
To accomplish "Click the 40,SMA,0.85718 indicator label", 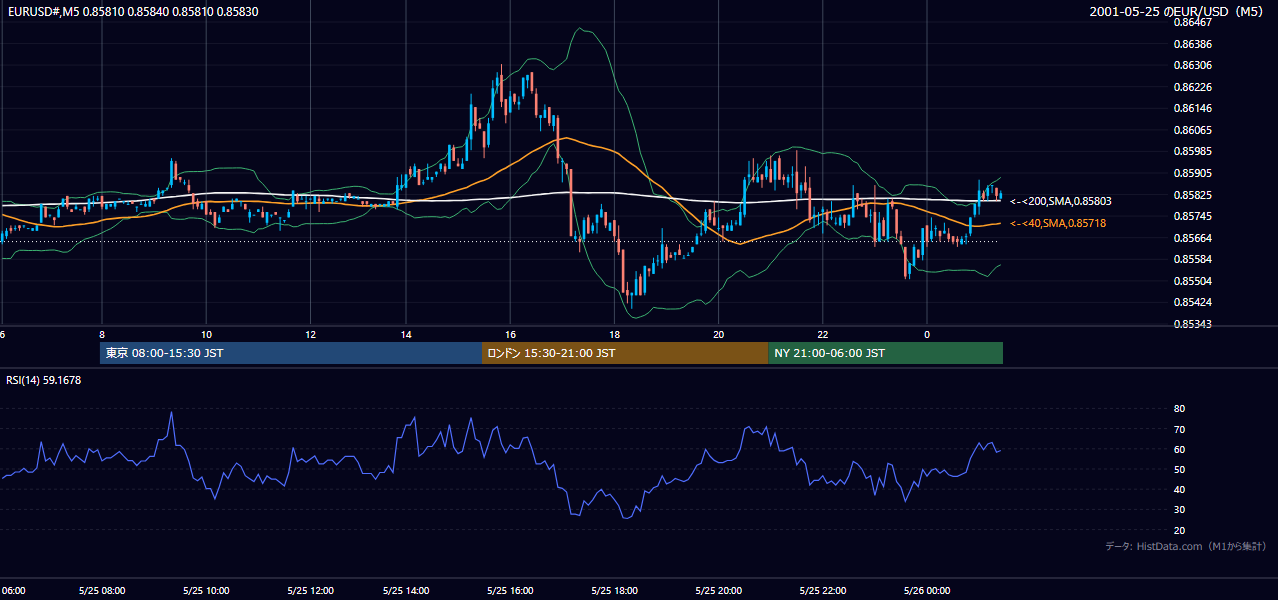I will [1058, 223].
